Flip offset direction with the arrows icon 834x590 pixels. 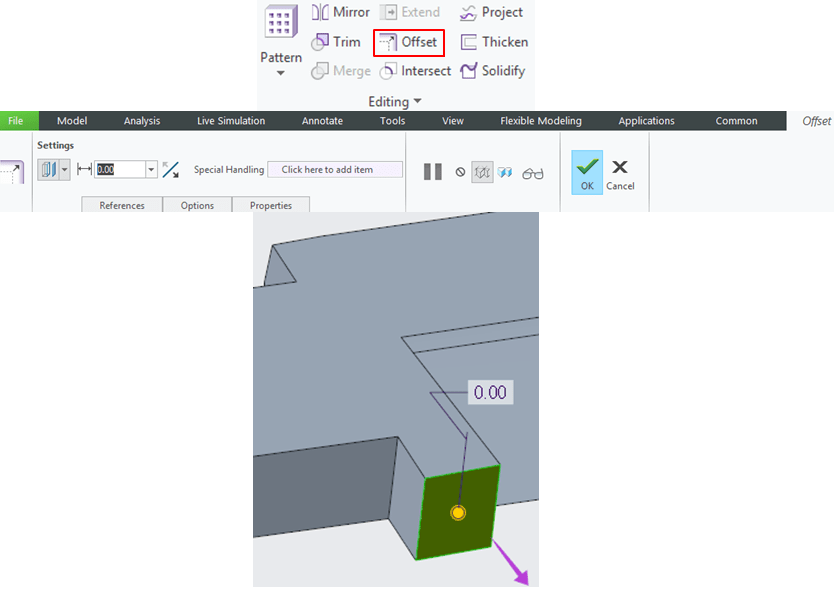(171, 170)
